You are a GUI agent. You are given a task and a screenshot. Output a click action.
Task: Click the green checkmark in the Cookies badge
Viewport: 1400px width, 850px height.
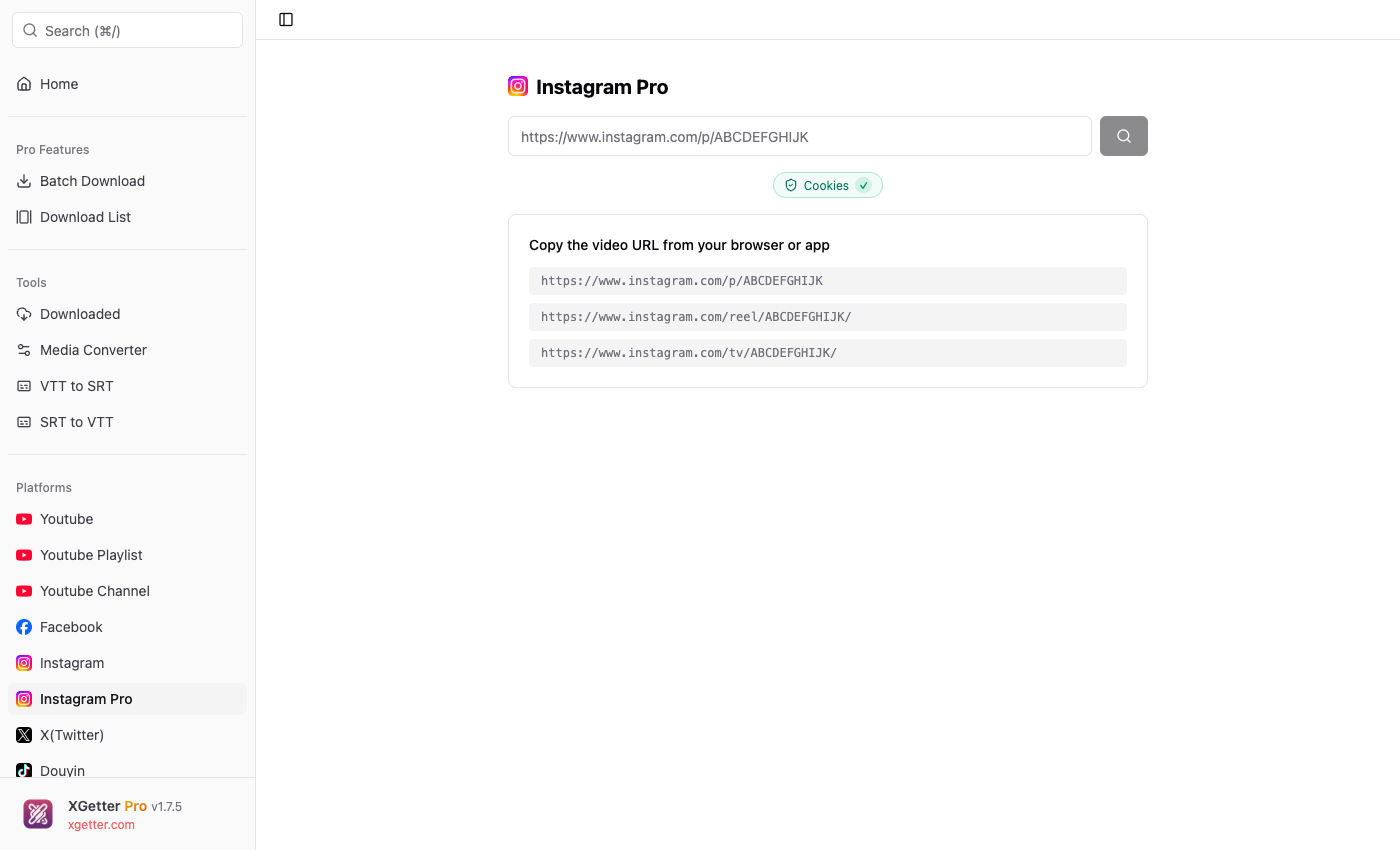tap(864, 185)
